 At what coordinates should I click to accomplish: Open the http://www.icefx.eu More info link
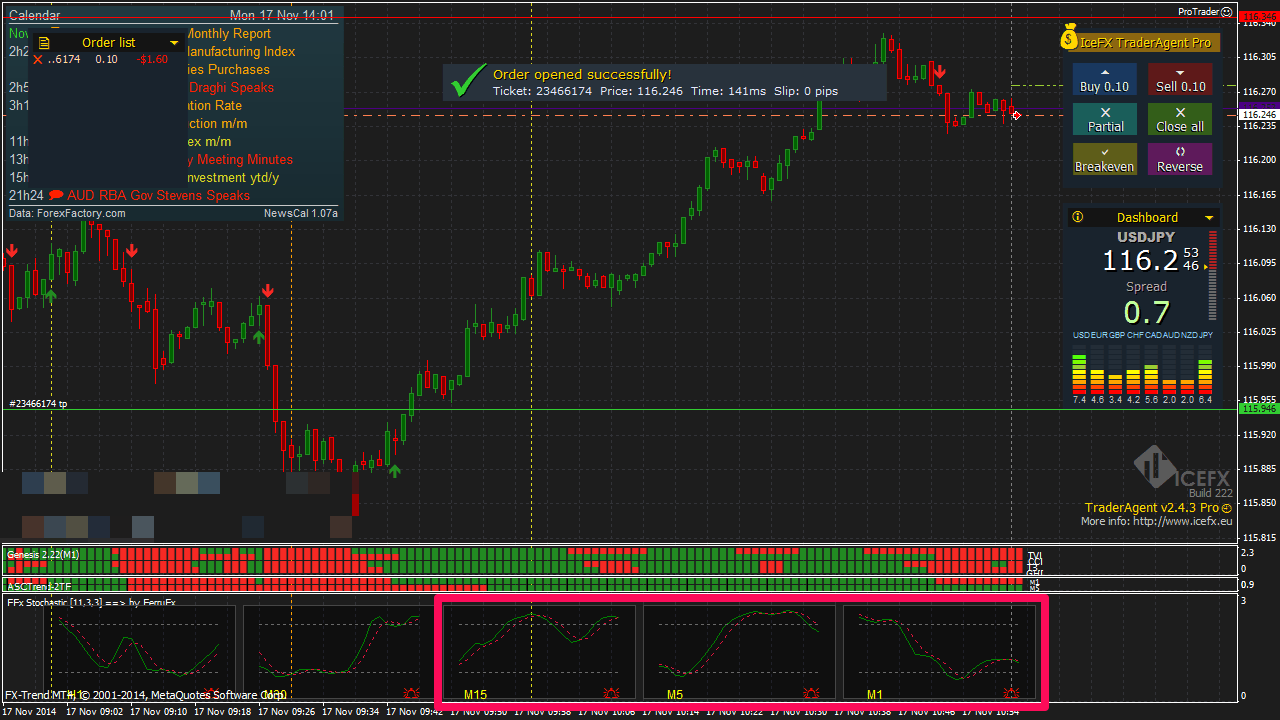click(x=1182, y=522)
